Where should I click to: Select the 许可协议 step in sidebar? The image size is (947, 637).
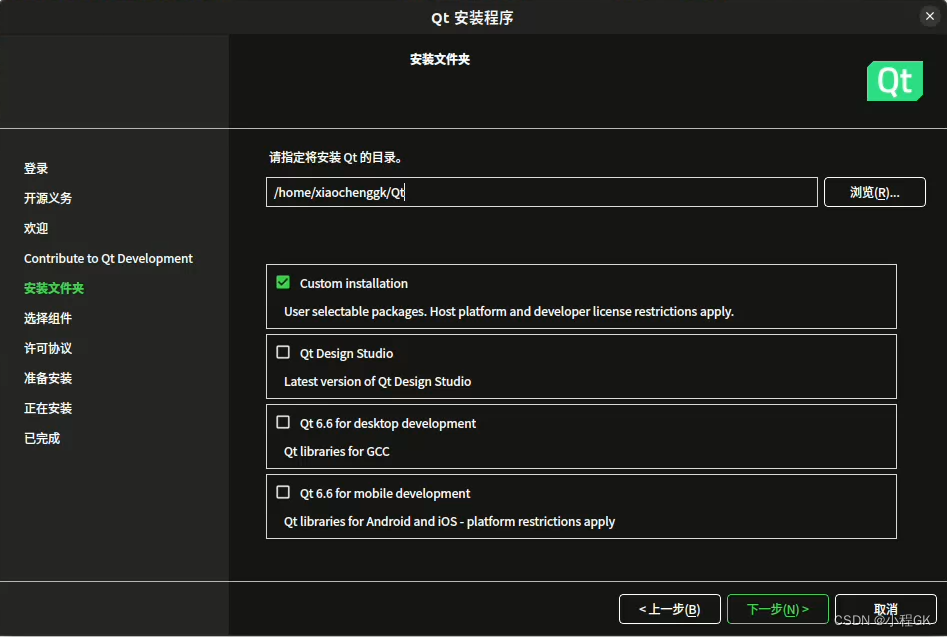click(48, 348)
